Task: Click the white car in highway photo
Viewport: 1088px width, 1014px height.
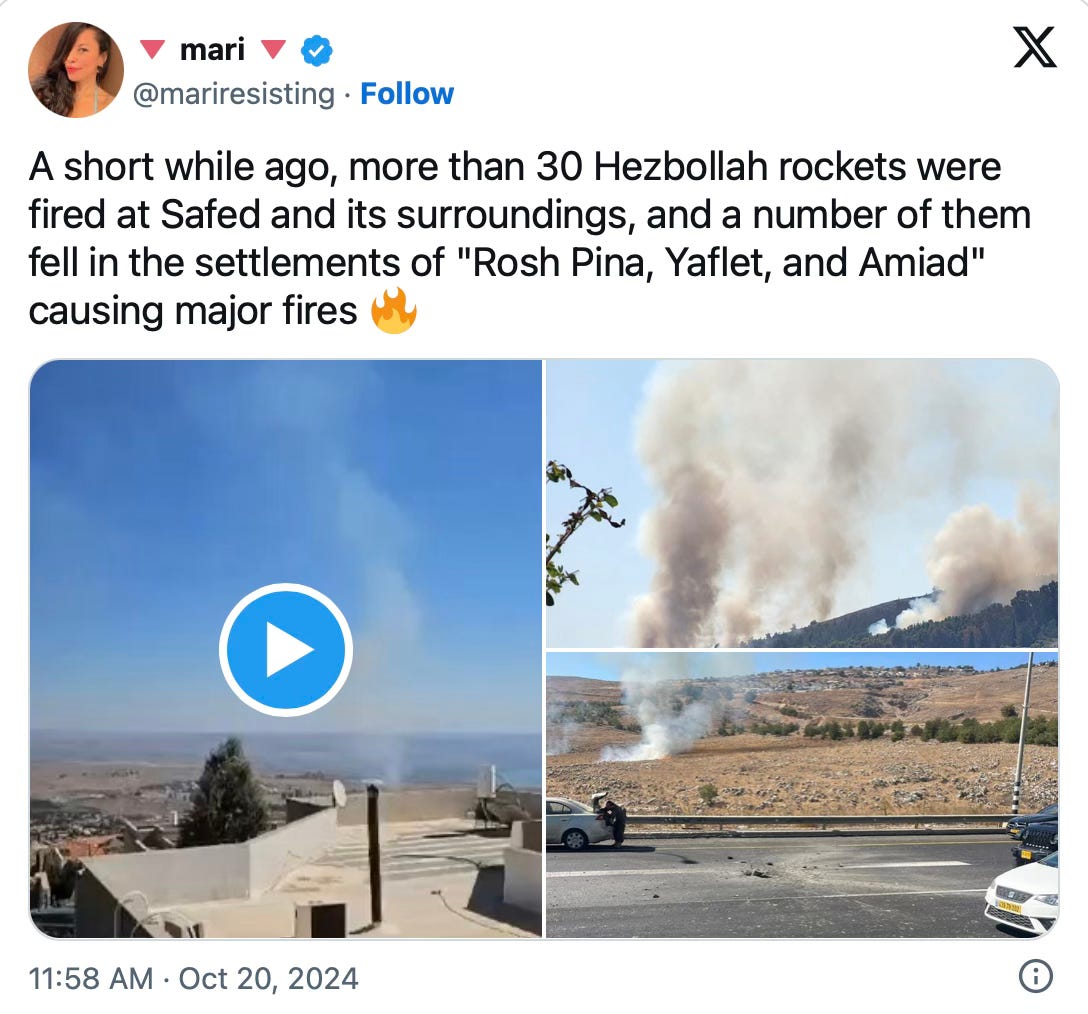Action: point(1022,899)
